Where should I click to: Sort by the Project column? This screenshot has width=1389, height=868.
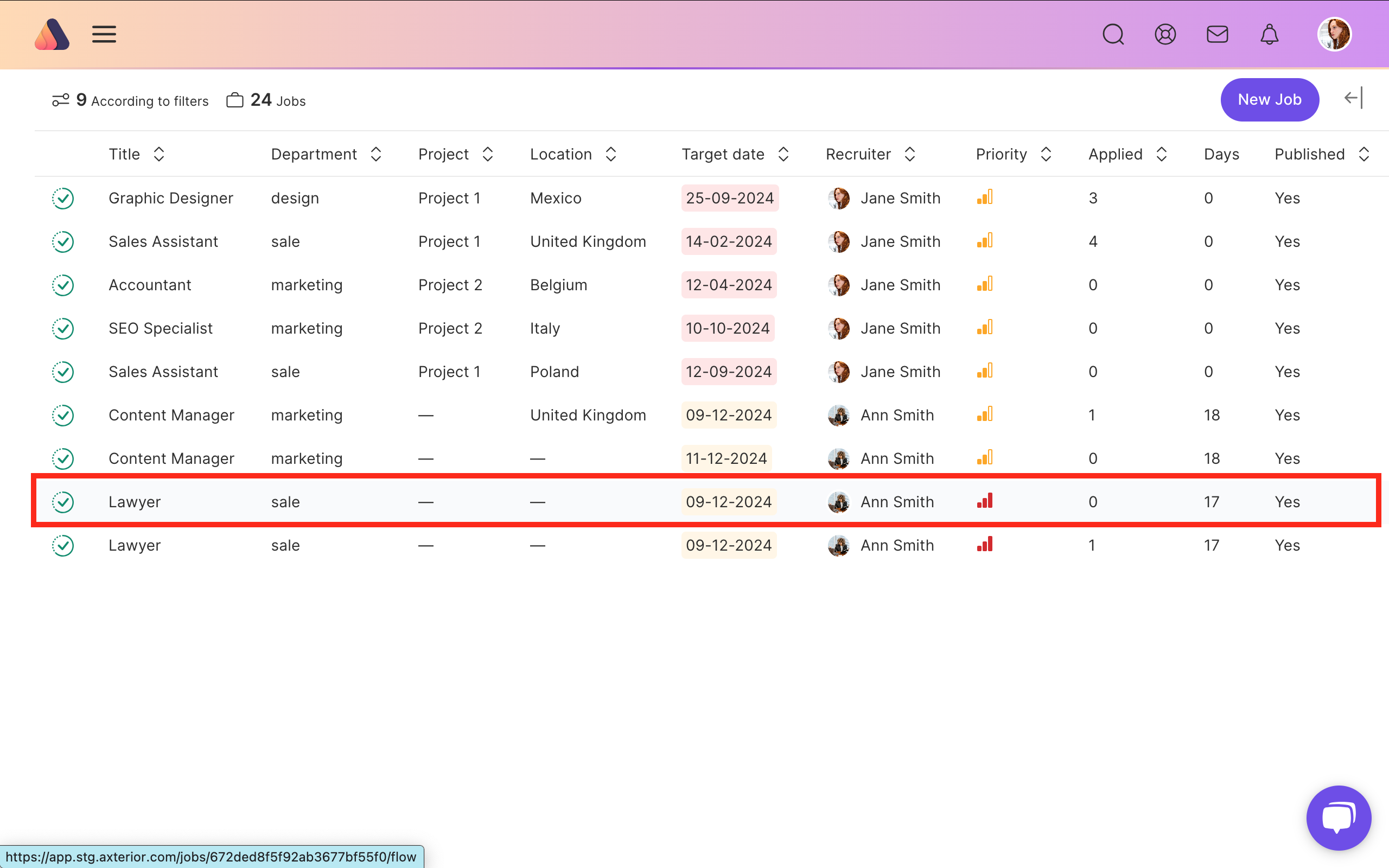[x=488, y=154]
